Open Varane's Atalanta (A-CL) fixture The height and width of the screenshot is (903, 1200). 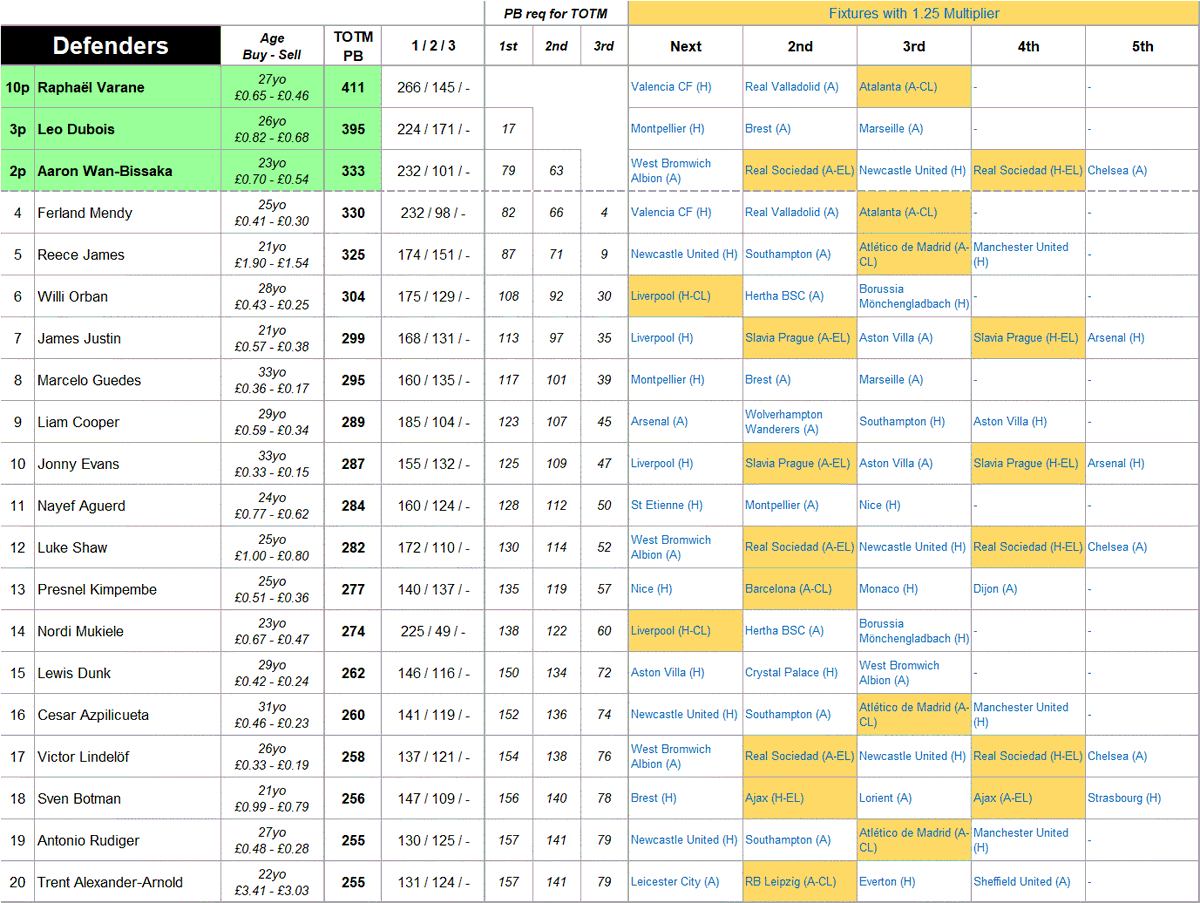[898, 87]
